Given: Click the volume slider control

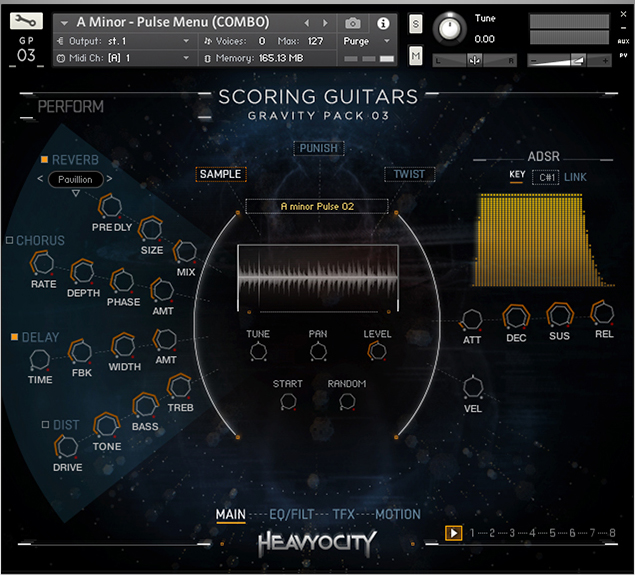Looking at the screenshot, I should (x=569, y=61).
